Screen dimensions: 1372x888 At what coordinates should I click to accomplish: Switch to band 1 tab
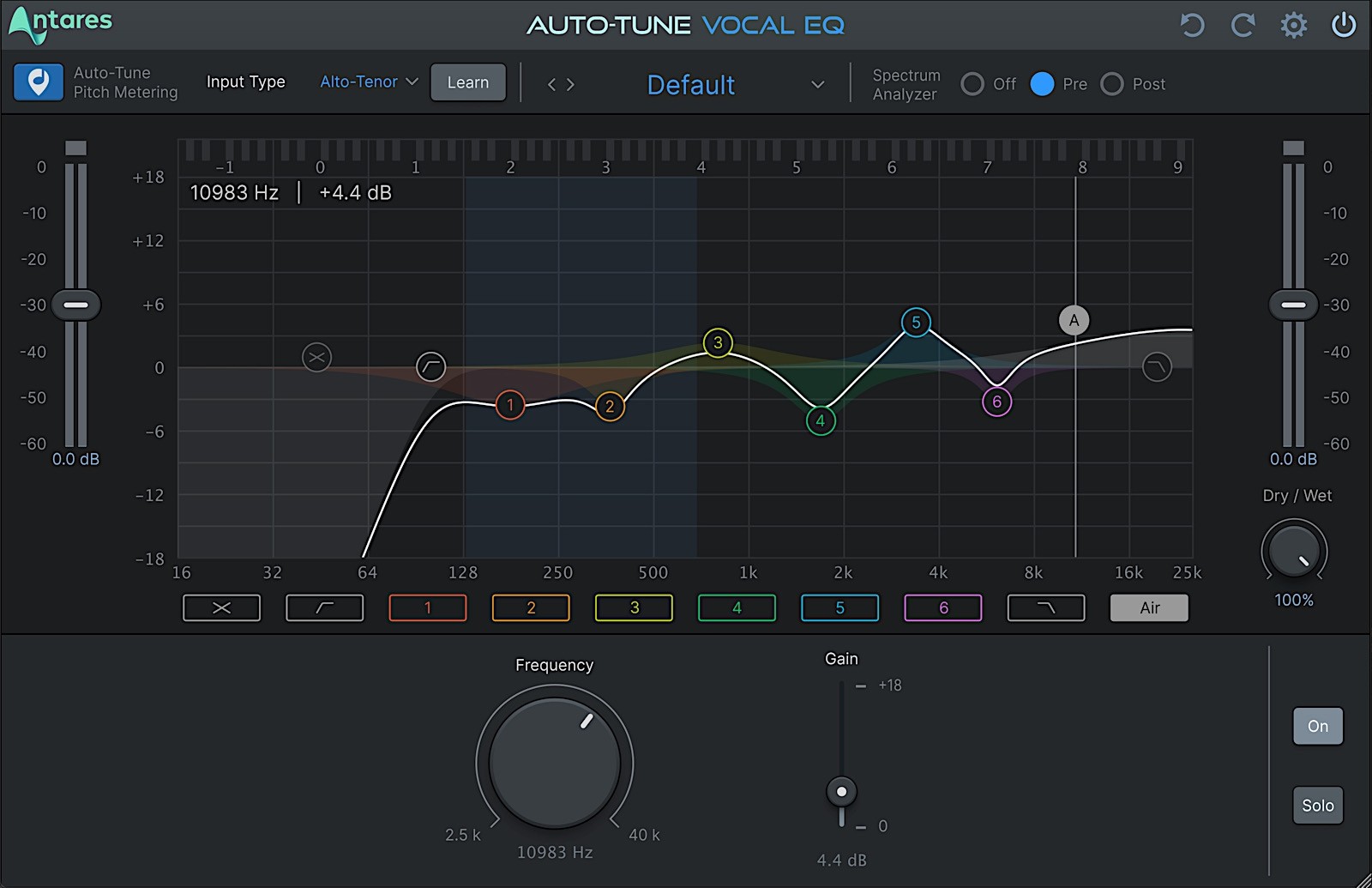[x=428, y=607]
